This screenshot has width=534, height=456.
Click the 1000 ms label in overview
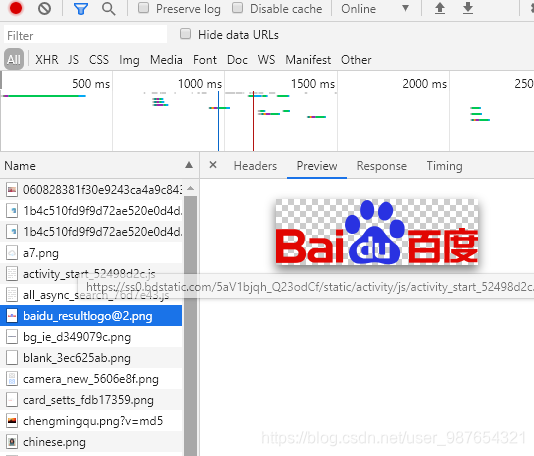[200, 83]
